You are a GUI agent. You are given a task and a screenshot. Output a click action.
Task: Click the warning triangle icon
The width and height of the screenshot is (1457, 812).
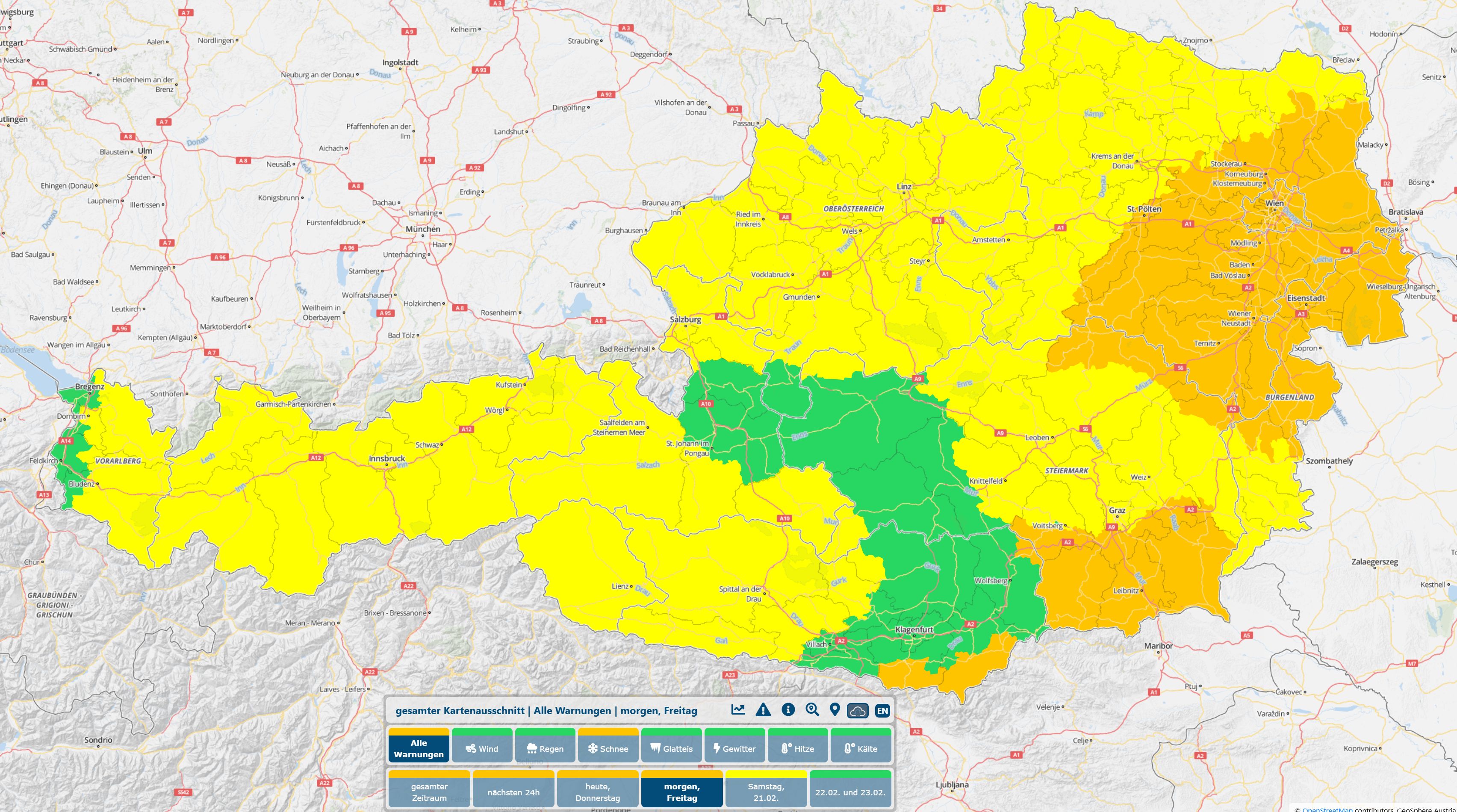point(763,710)
